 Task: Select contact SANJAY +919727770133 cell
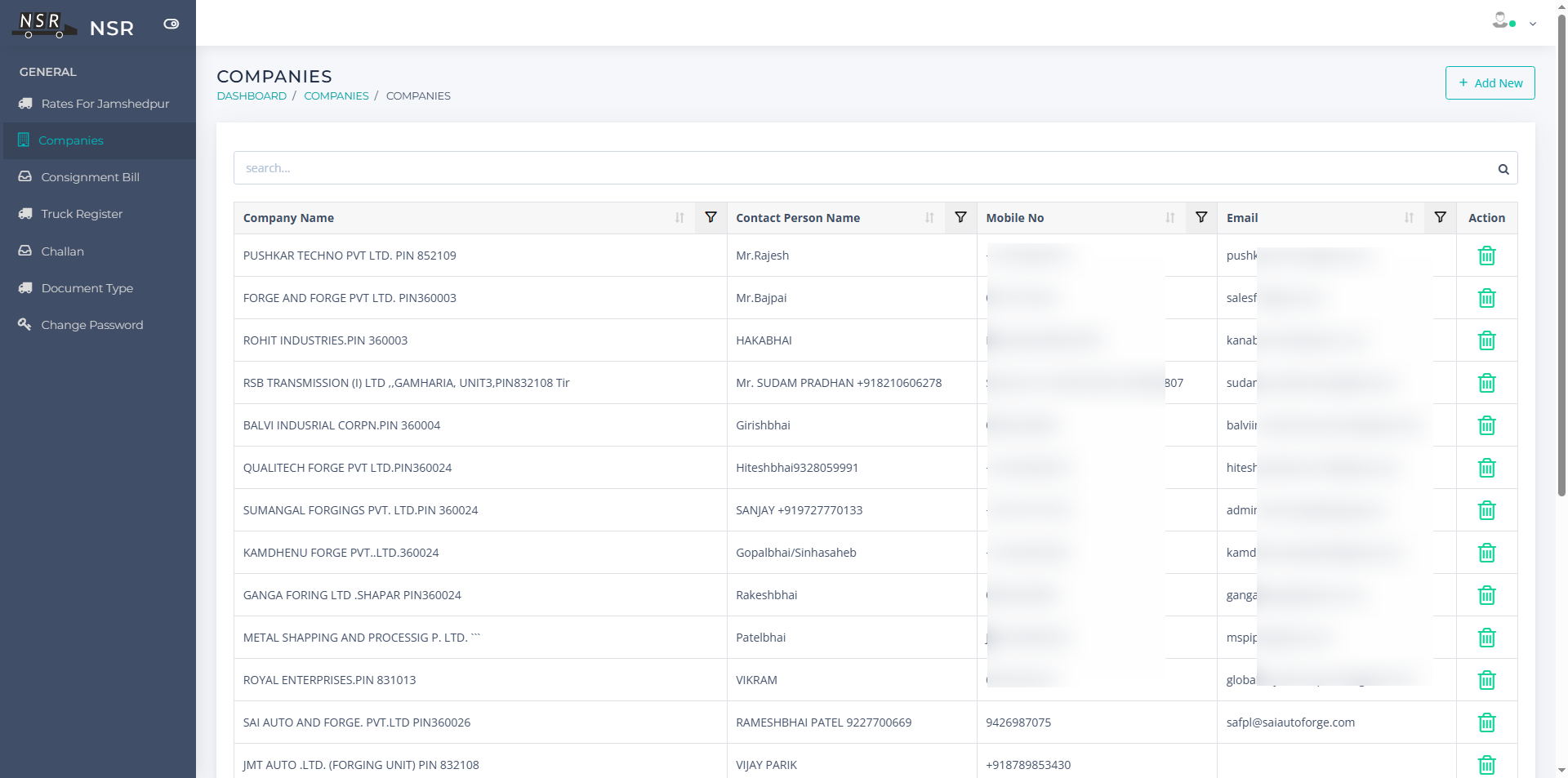[852, 510]
